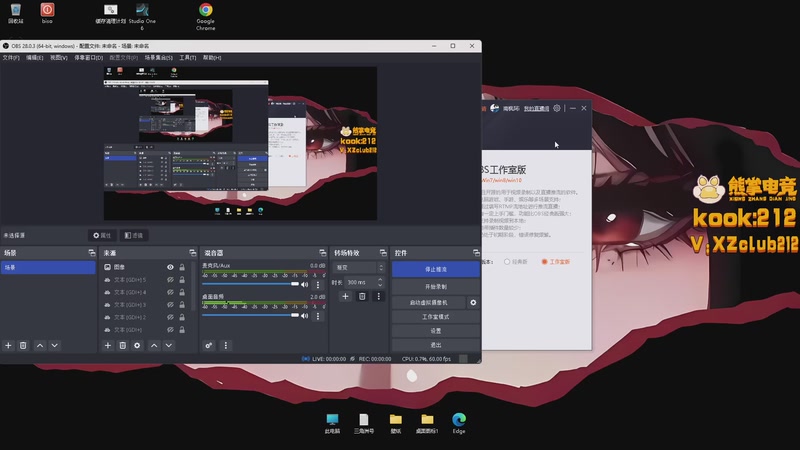800x450 pixels.
Task: Increase the transition duration with the up arrow
Action: tap(380, 280)
